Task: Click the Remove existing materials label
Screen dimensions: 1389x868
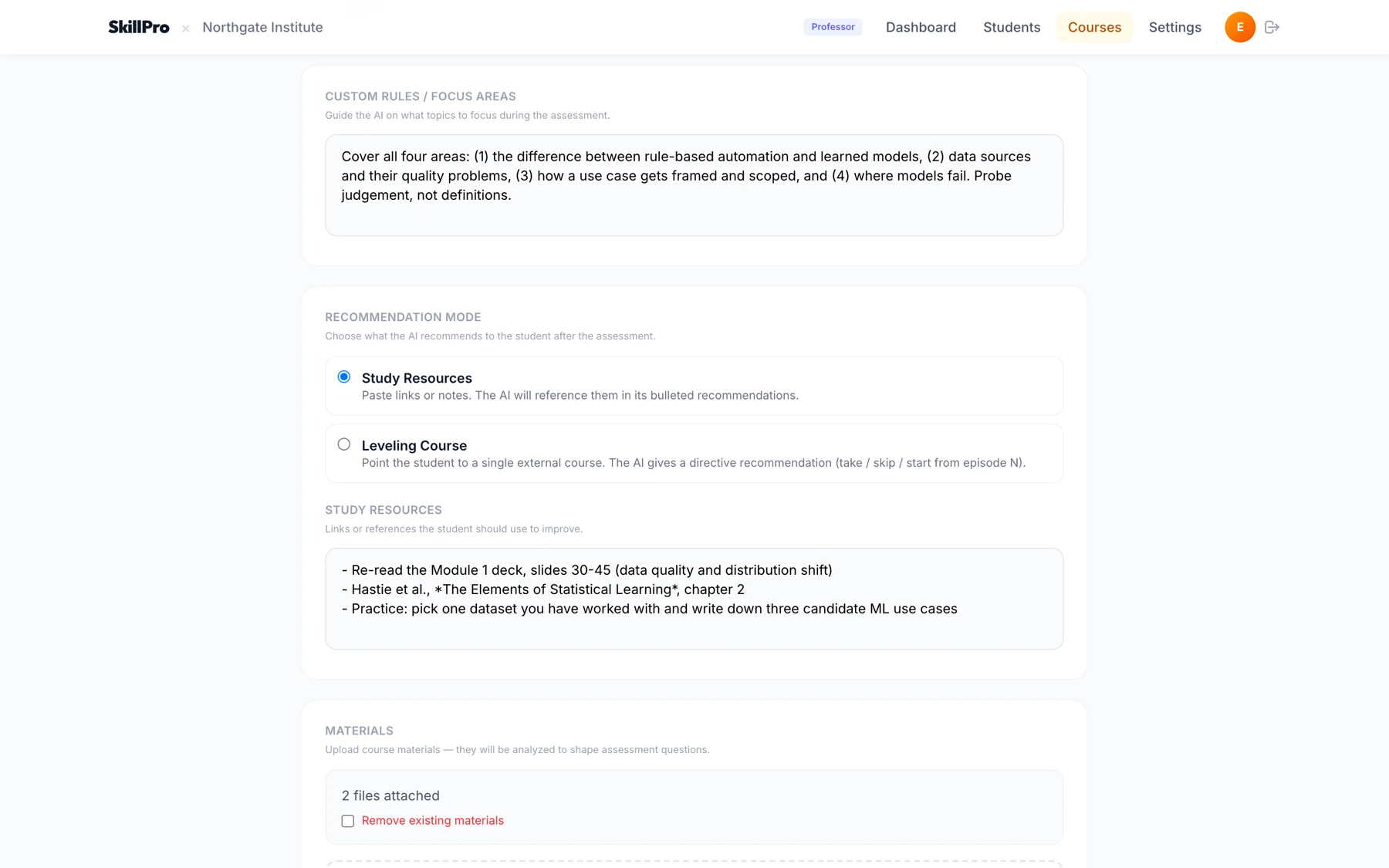Action: tap(432, 820)
